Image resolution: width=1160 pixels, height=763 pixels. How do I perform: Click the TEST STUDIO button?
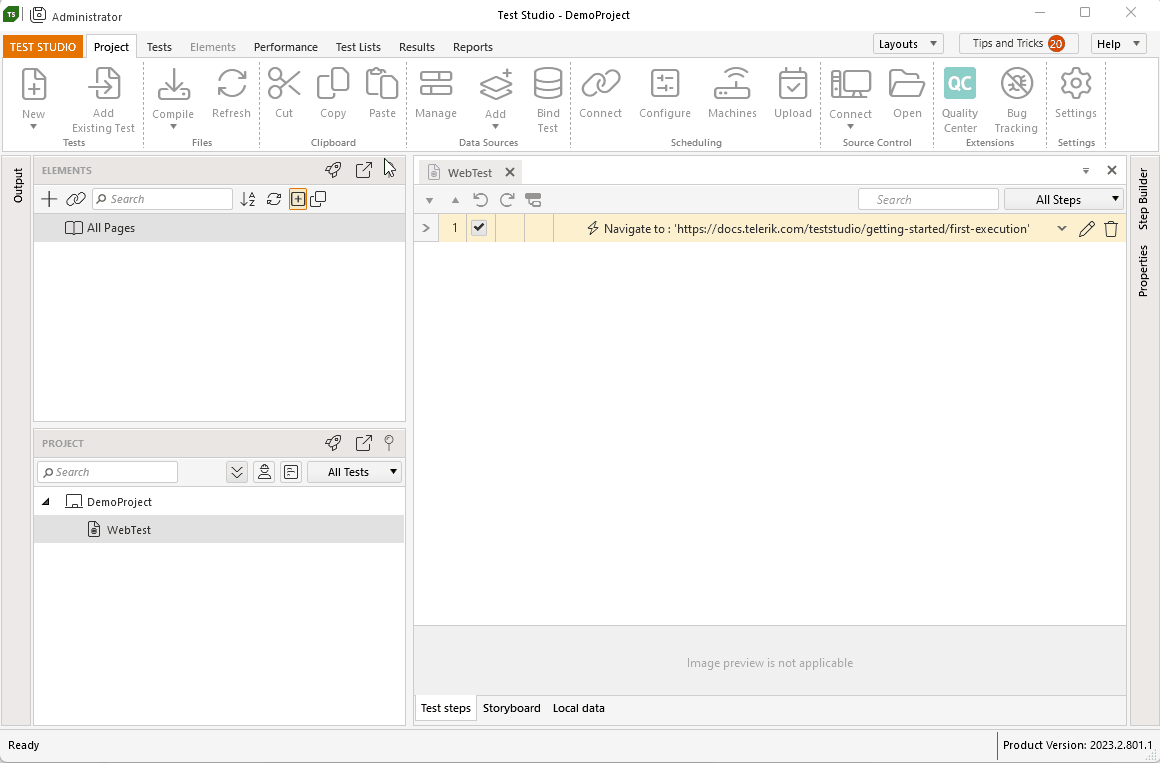(x=43, y=47)
